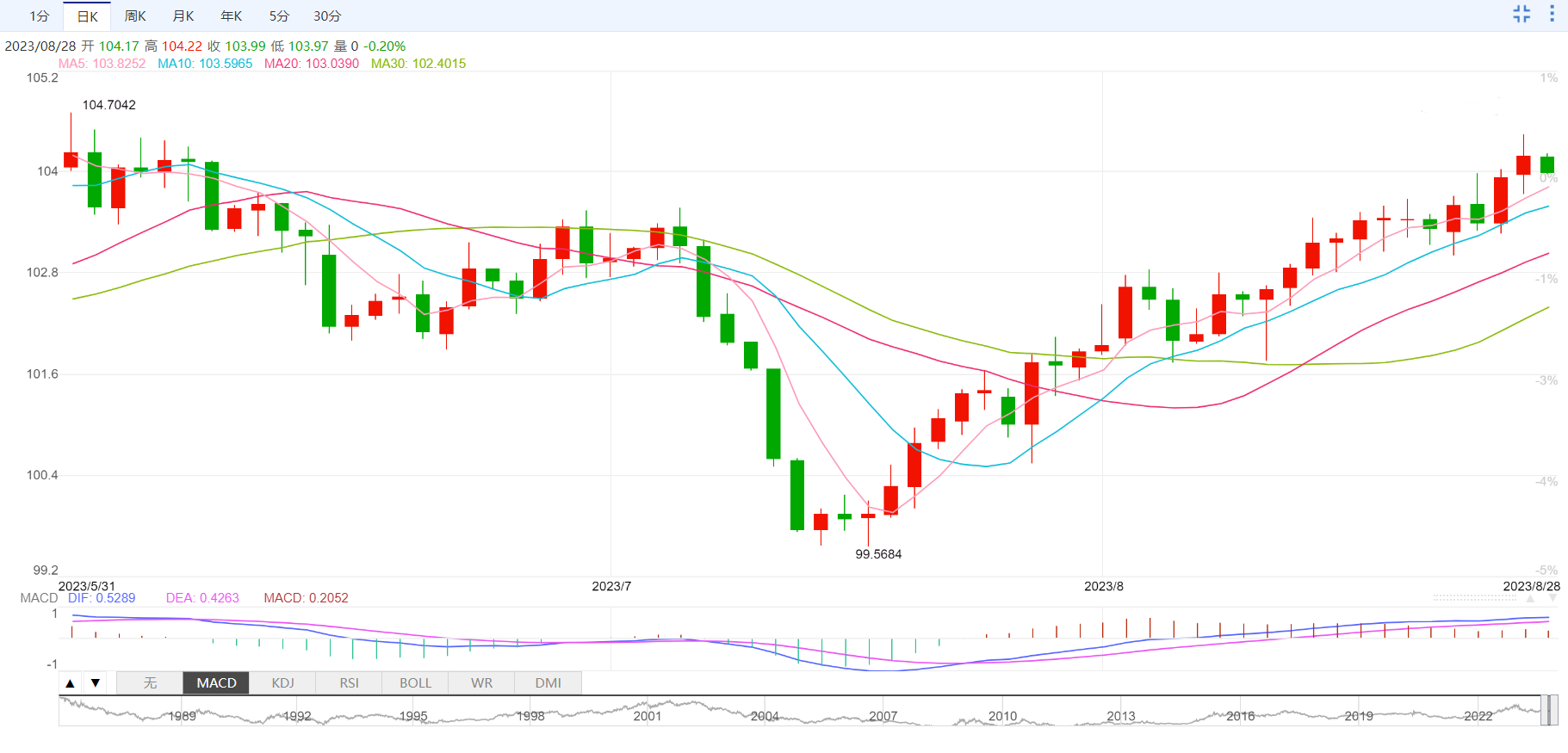The image size is (1568, 753).
Task: Open the 月K monthly chart tab
Action: coord(183,16)
